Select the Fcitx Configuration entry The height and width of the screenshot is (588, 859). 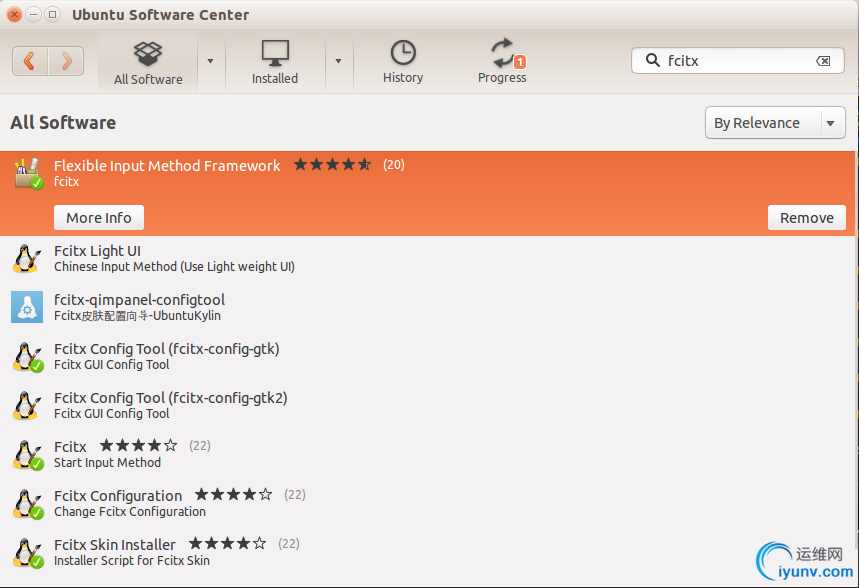427,503
